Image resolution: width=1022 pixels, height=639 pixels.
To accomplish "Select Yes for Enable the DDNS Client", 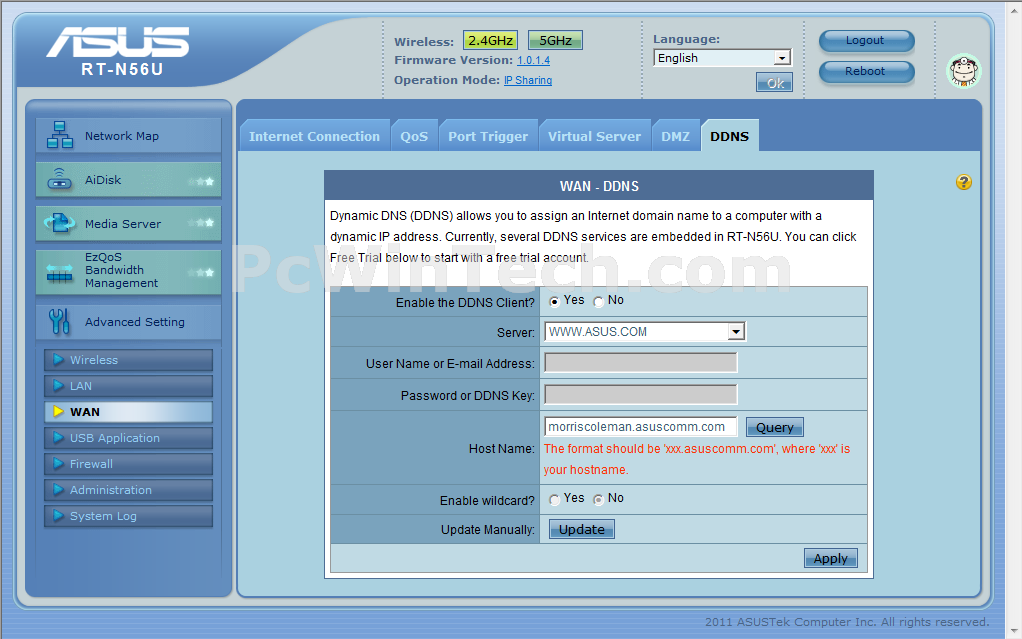I will click(554, 302).
